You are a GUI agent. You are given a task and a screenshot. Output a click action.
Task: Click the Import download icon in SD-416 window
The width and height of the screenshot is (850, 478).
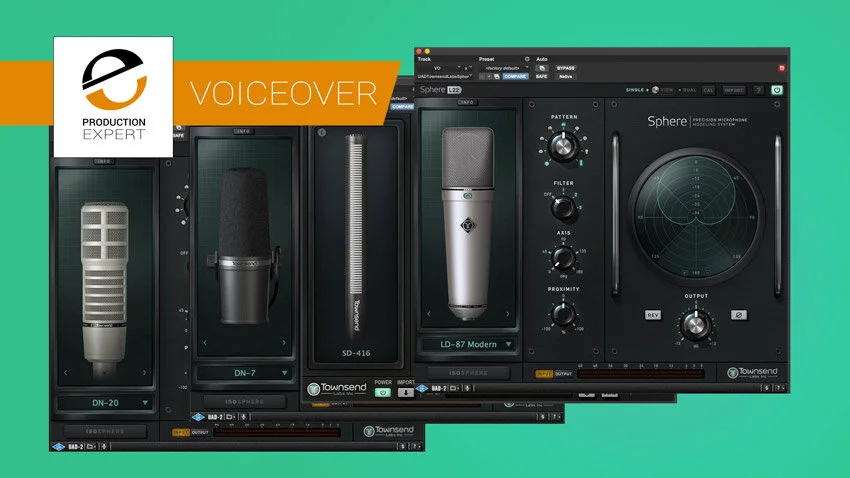point(405,392)
